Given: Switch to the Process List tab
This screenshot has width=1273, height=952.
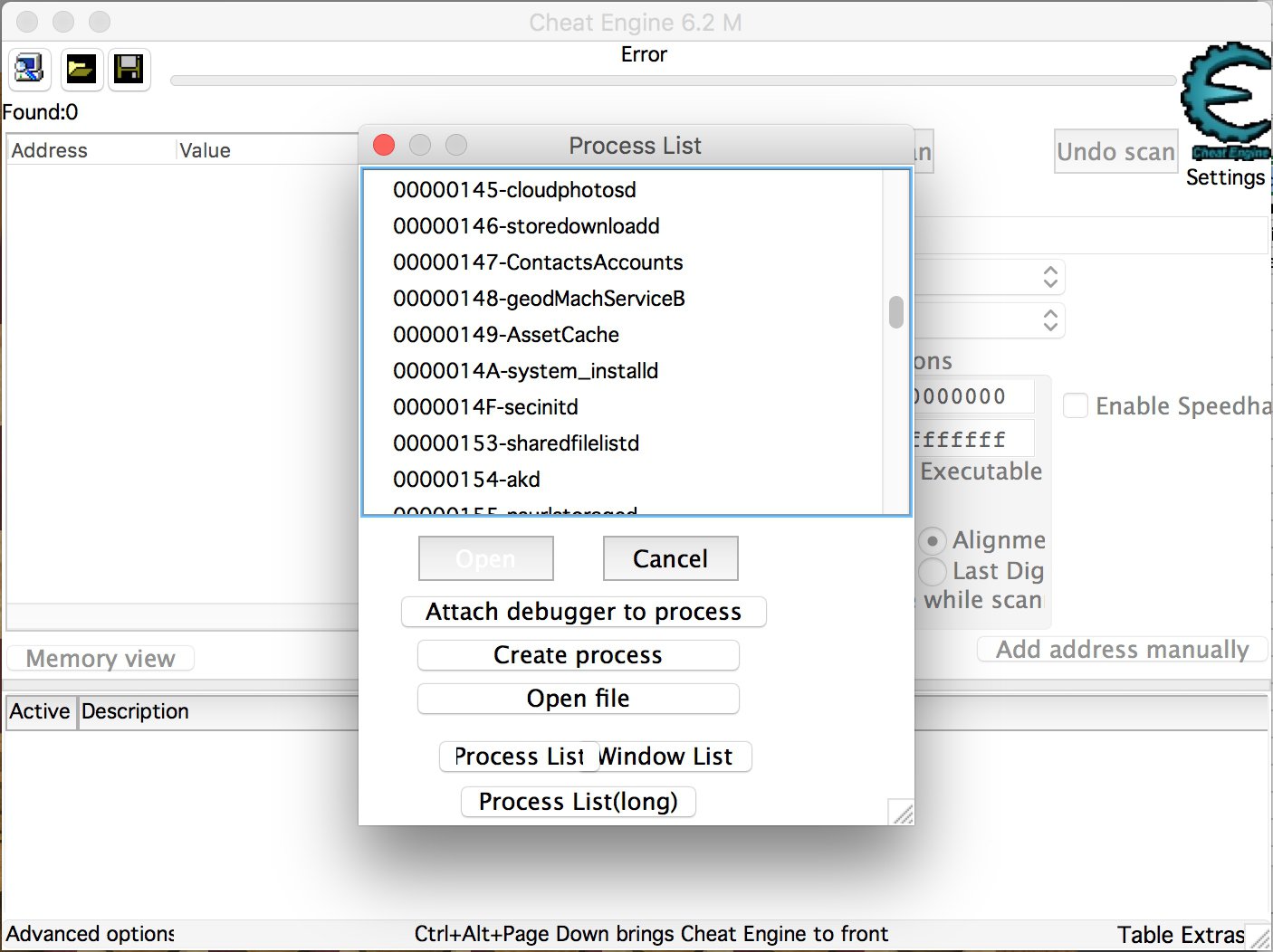Looking at the screenshot, I should pyautogui.click(x=519, y=757).
